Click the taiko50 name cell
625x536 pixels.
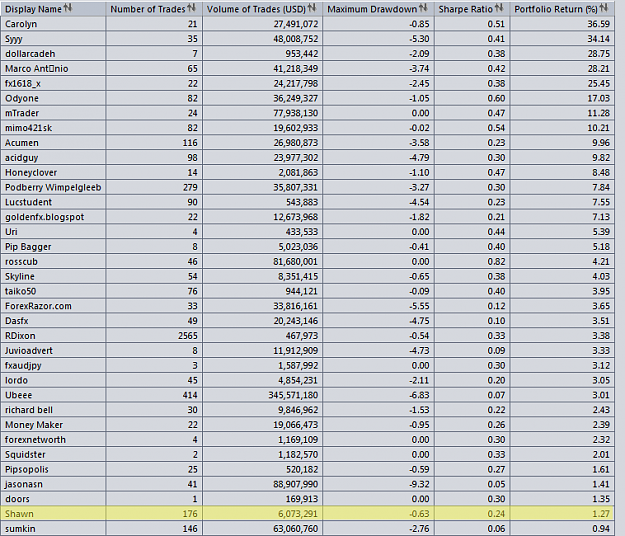pos(54,291)
